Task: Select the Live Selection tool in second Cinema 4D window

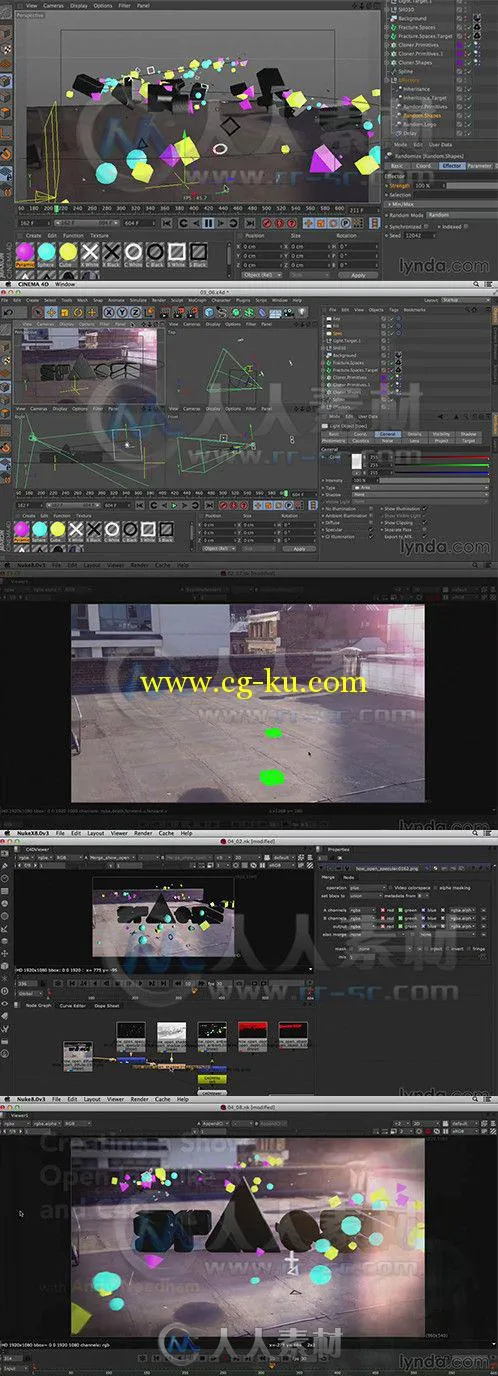Action: tap(37, 312)
